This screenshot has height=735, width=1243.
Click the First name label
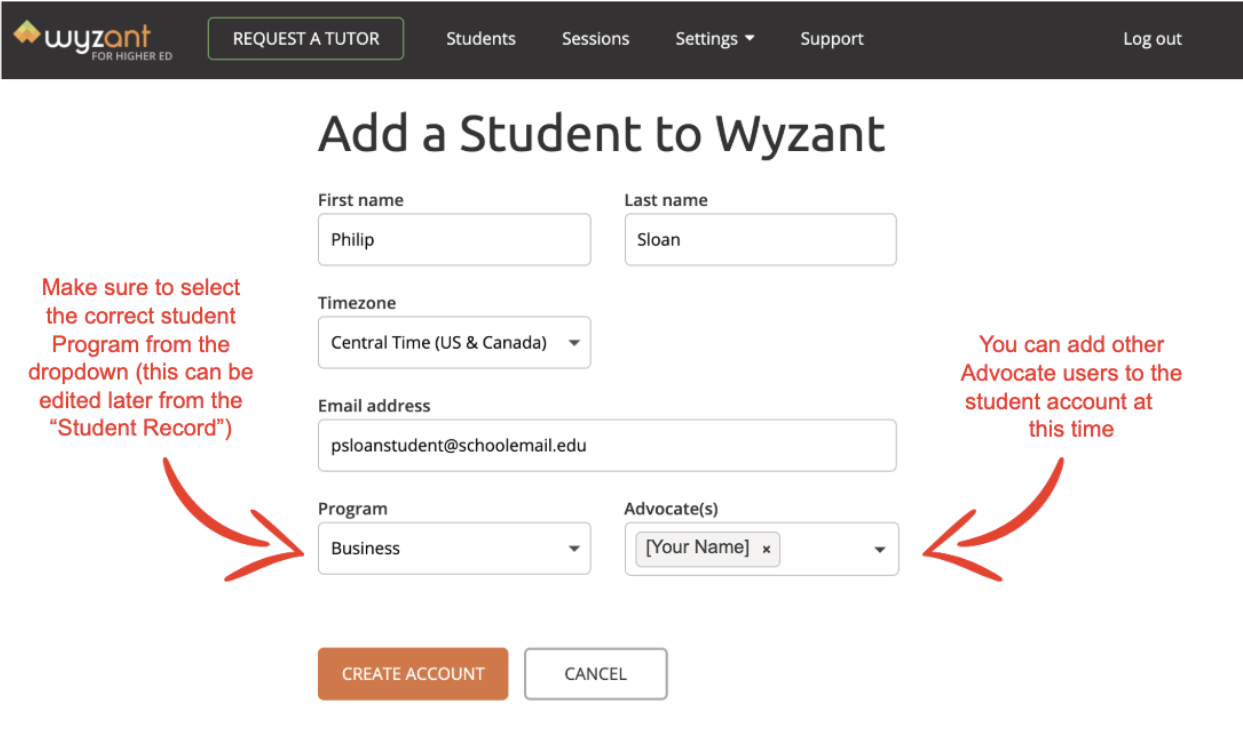(x=361, y=200)
